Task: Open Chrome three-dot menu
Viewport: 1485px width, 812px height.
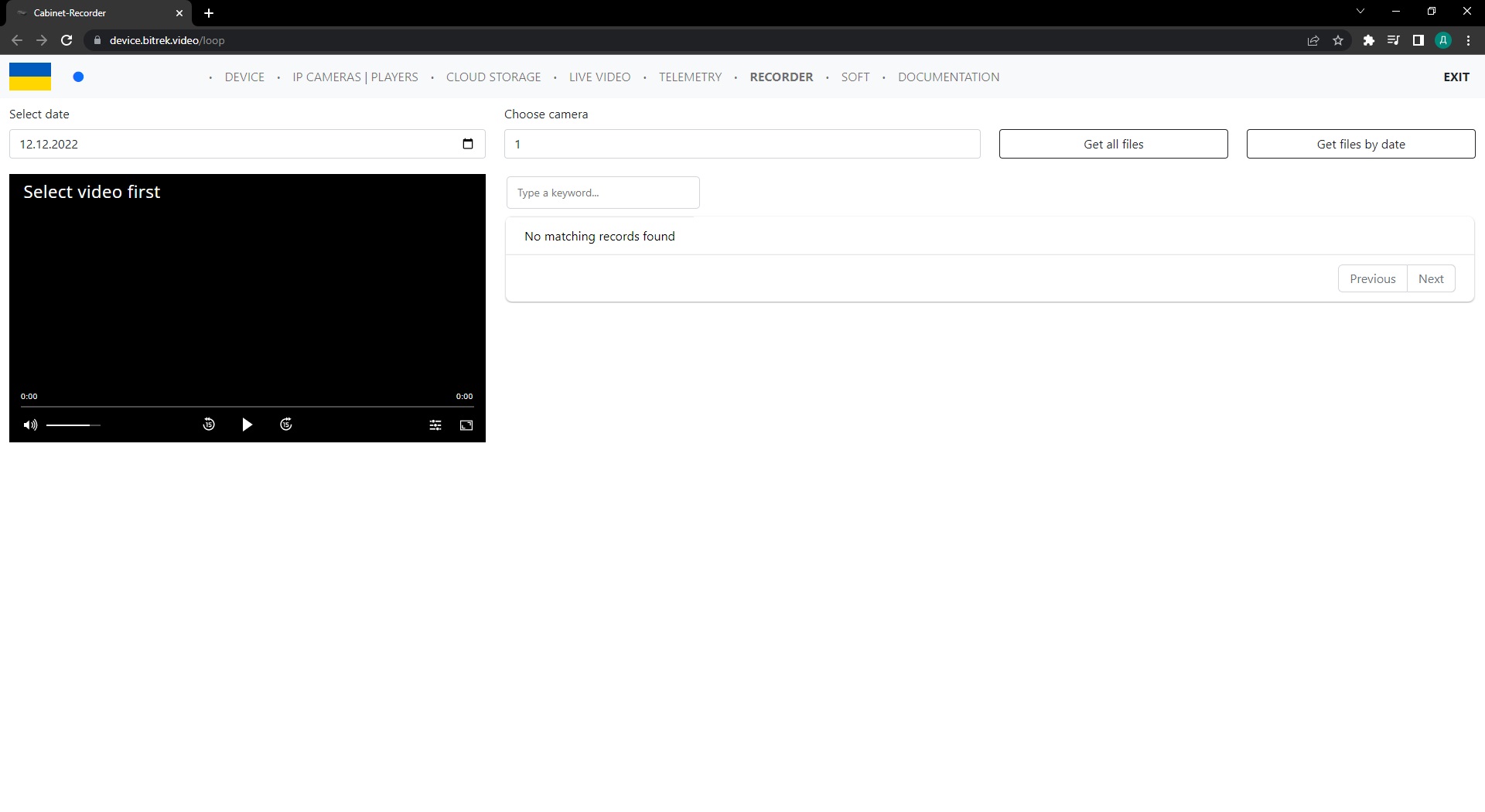Action: click(x=1468, y=40)
